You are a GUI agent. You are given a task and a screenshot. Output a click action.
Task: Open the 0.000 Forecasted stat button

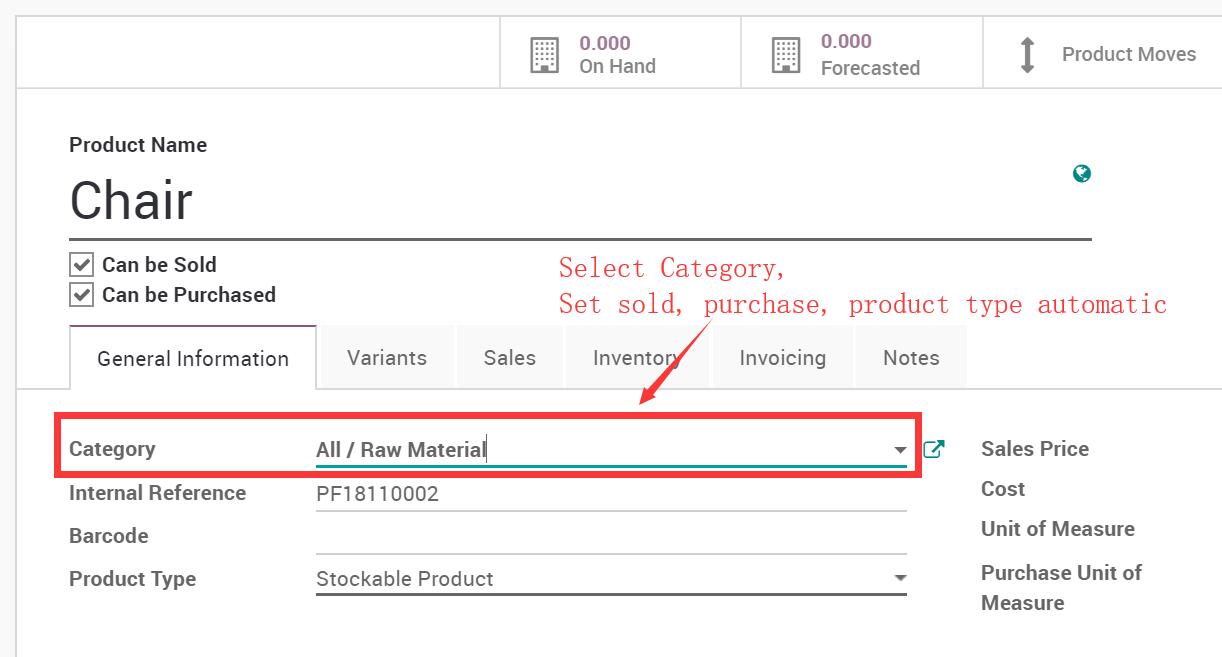point(862,54)
